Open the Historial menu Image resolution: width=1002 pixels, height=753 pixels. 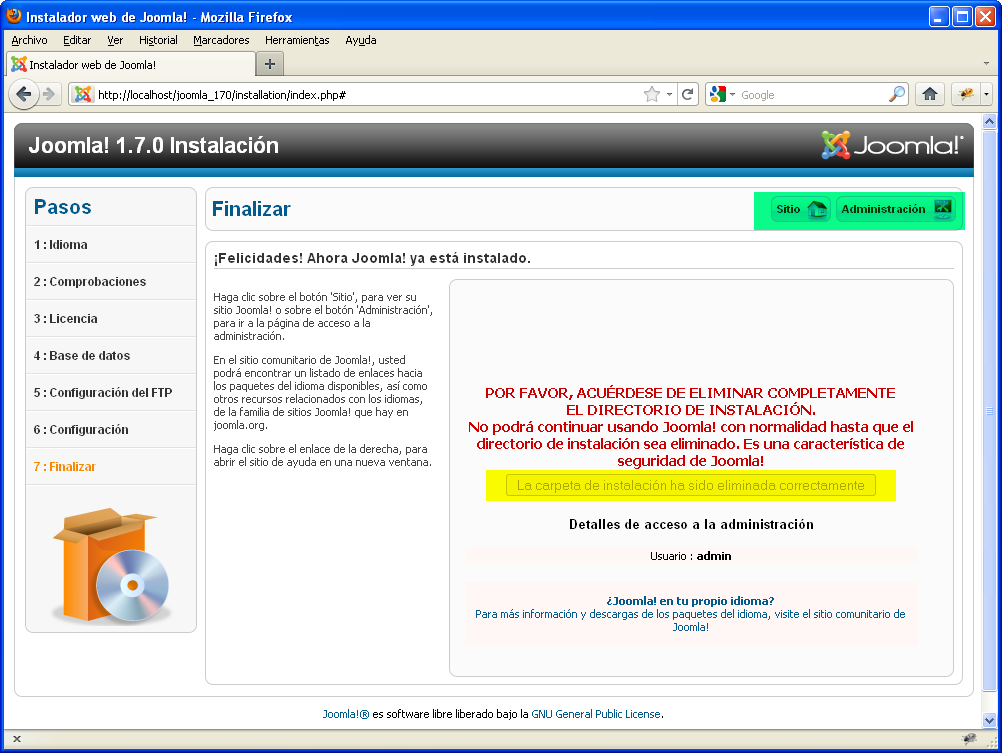[x=158, y=40]
